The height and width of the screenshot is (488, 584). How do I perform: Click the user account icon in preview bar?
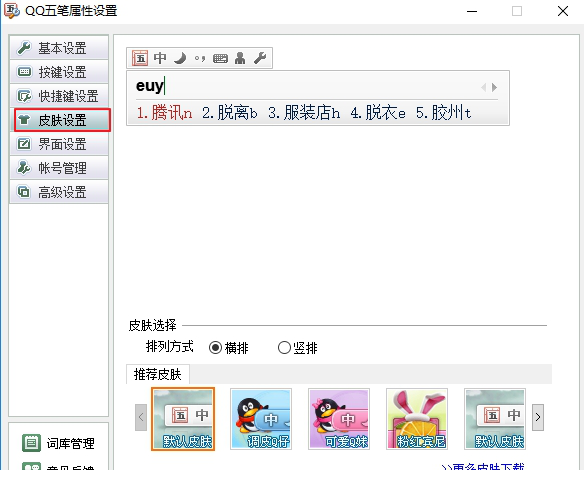click(x=240, y=58)
